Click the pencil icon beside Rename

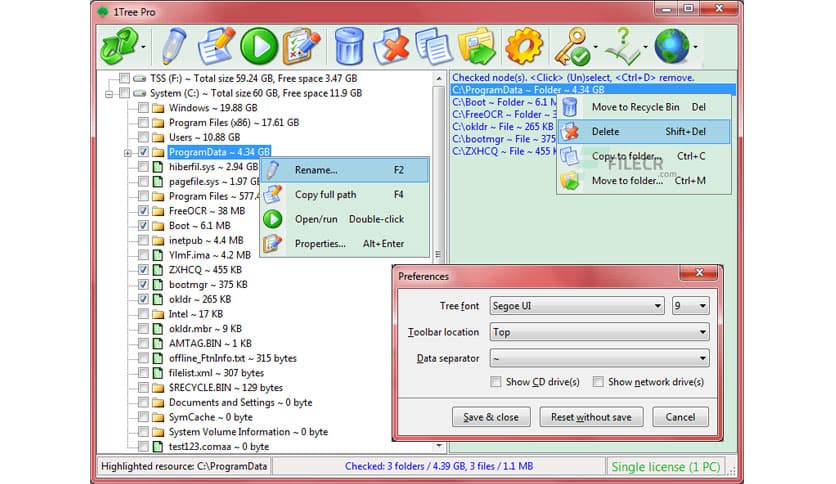point(273,170)
